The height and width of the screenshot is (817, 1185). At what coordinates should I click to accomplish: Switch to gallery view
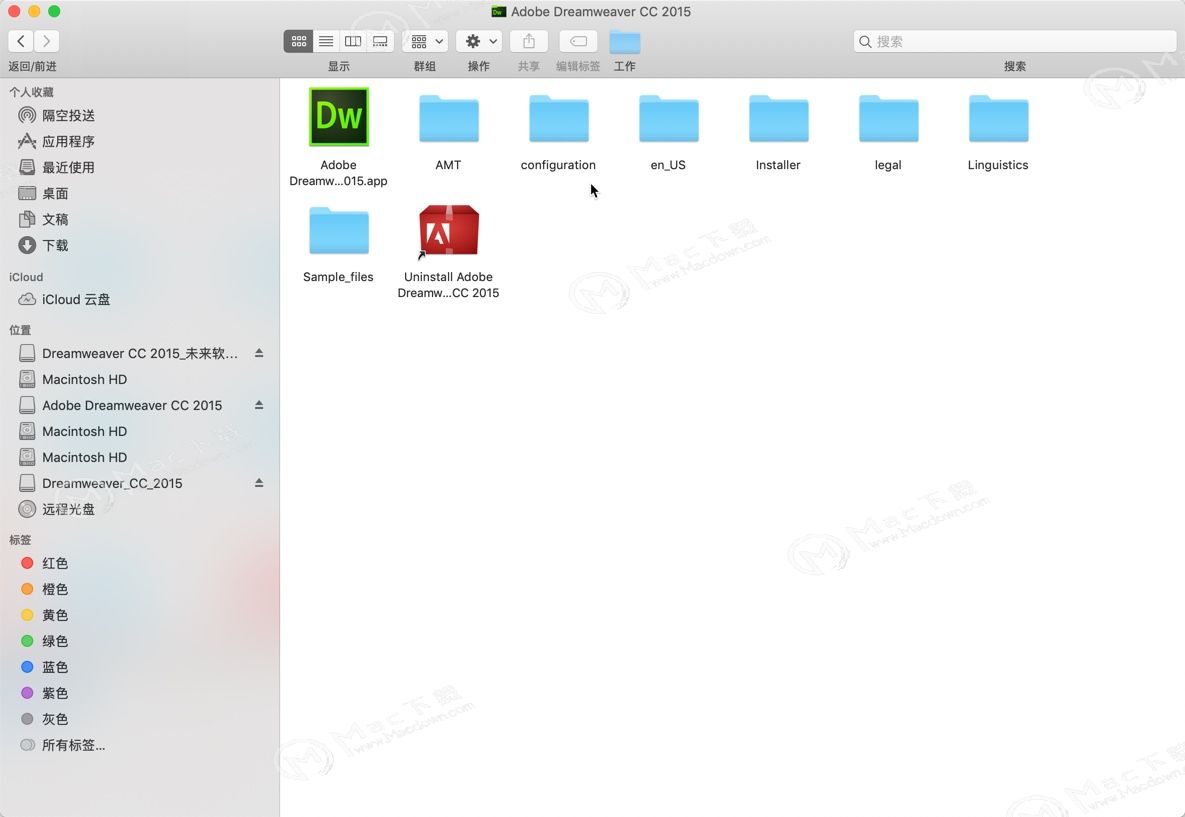click(381, 41)
